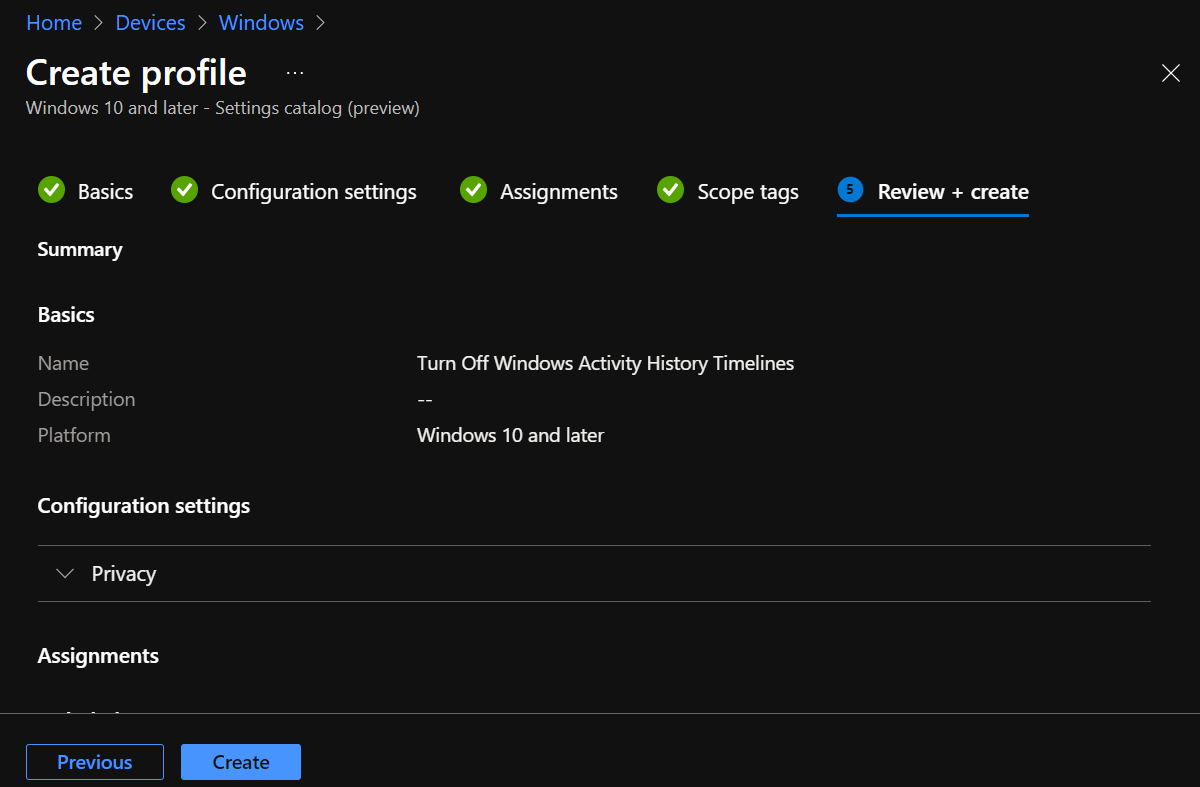Go to the Basics step label
The height and width of the screenshot is (787, 1200).
105,192
